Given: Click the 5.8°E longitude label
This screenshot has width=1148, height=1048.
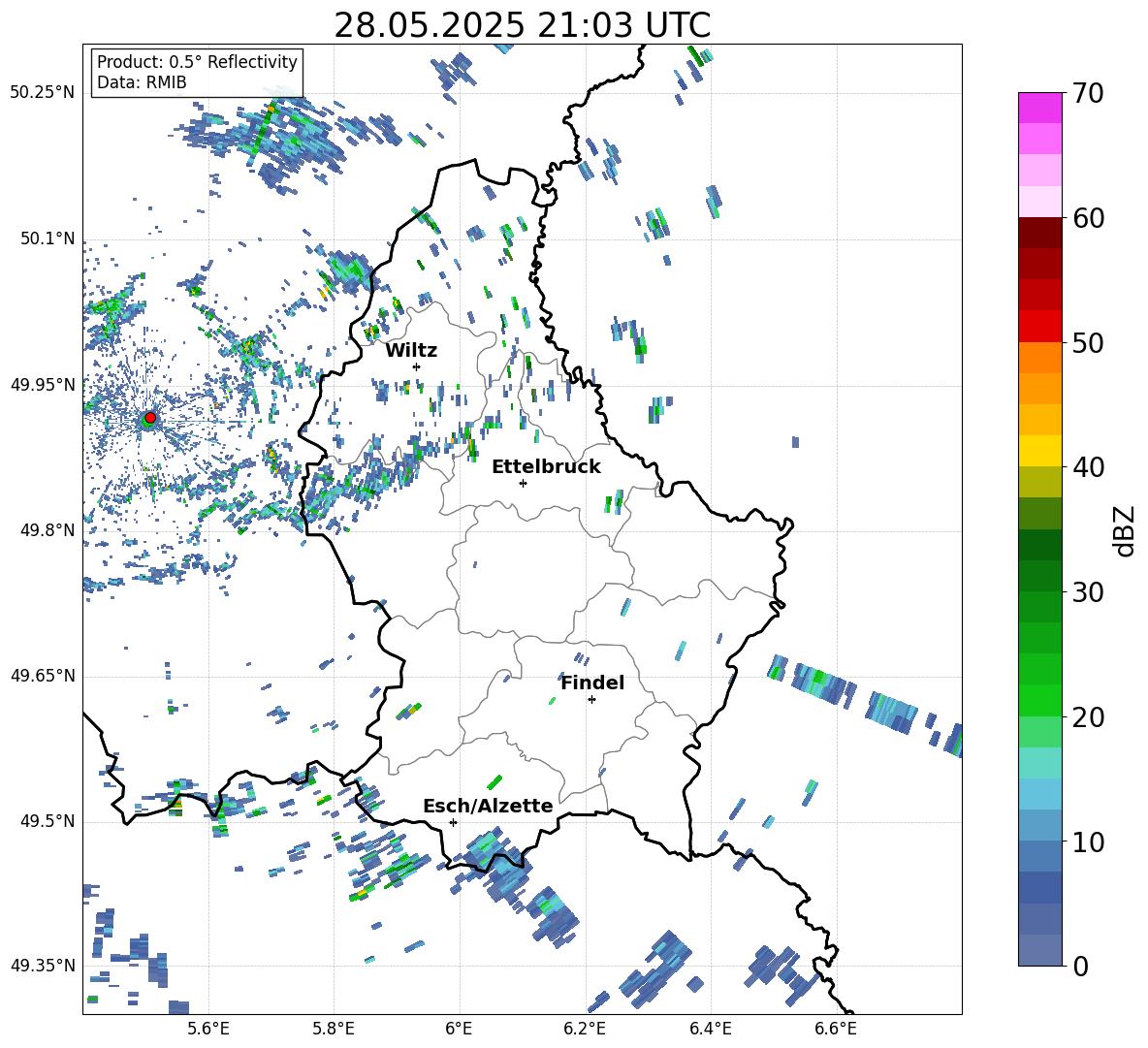Looking at the screenshot, I should coord(334,1029).
